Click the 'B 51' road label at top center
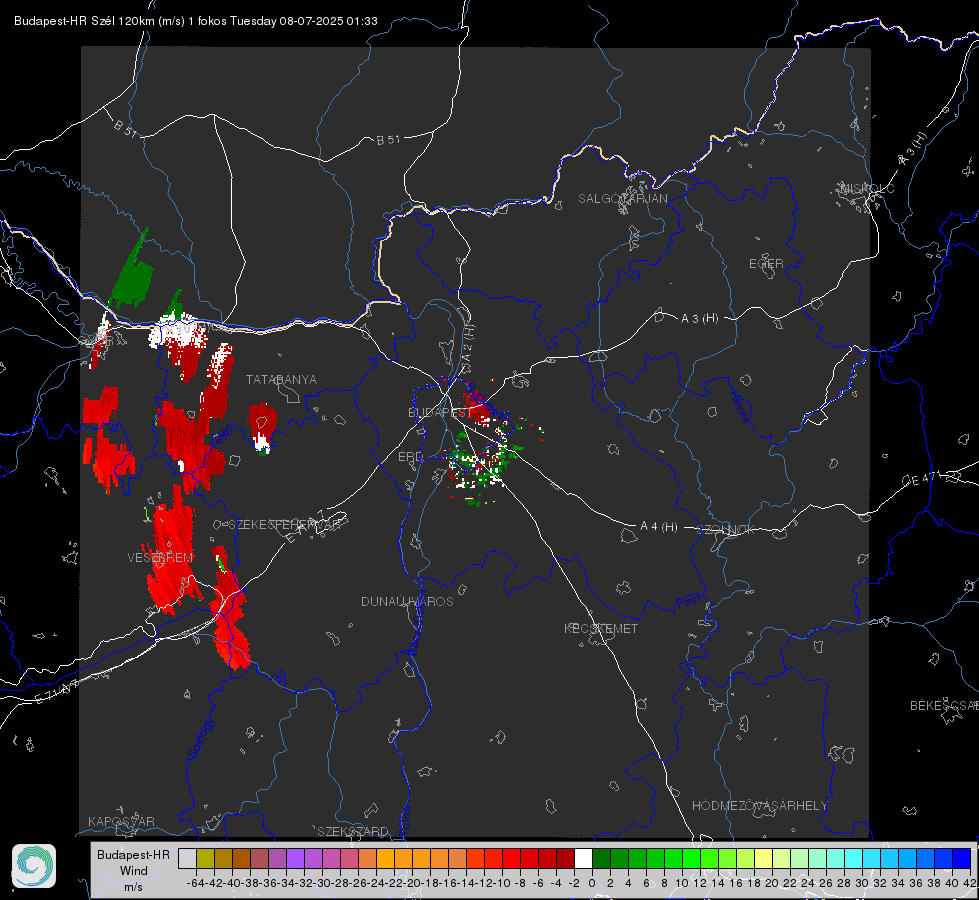This screenshot has height=900, width=979. pyautogui.click(x=388, y=140)
